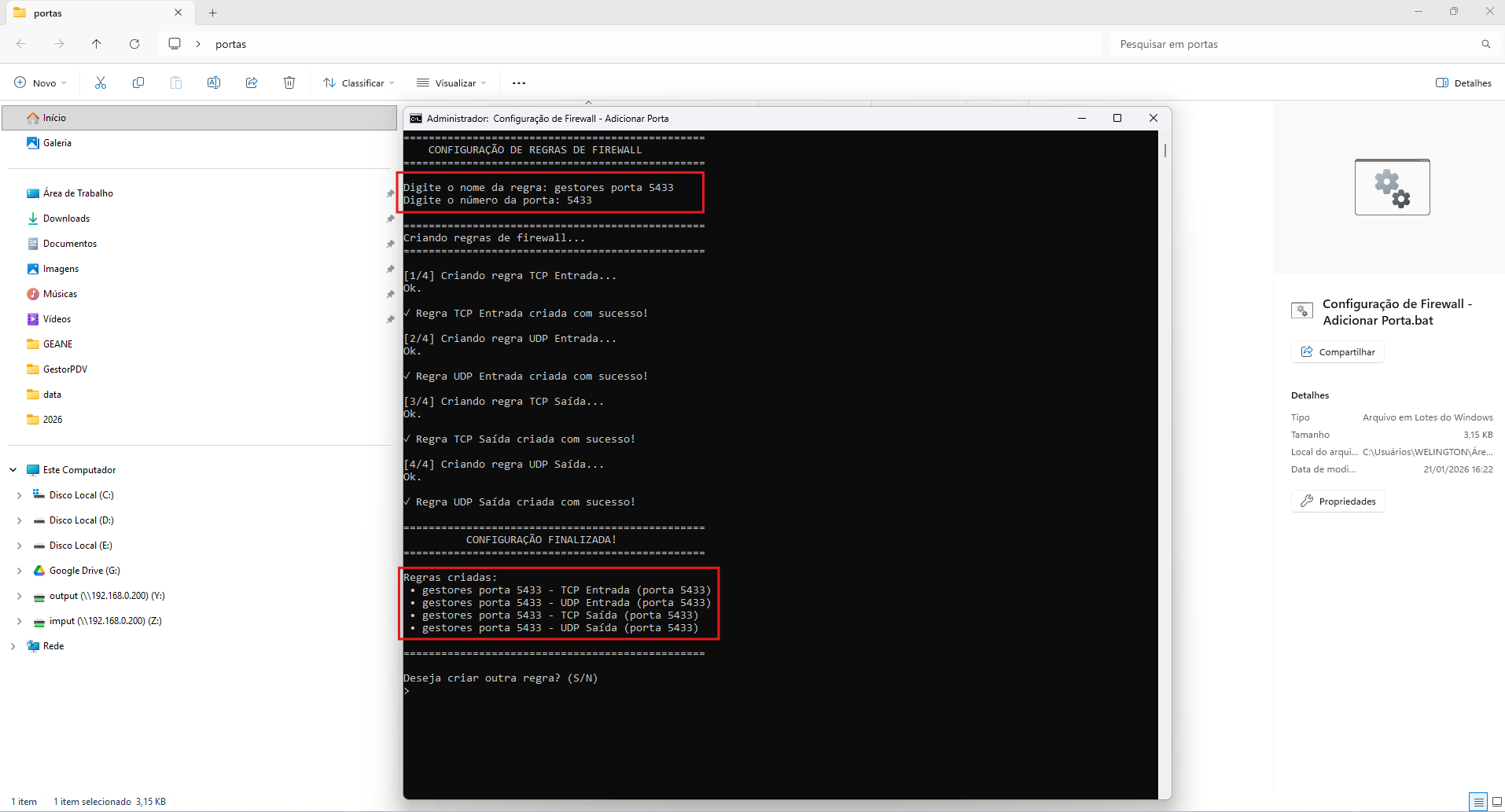Image resolution: width=1505 pixels, height=812 pixels.
Task: Click the Refresh button in navigation bar
Action: [x=134, y=44]
